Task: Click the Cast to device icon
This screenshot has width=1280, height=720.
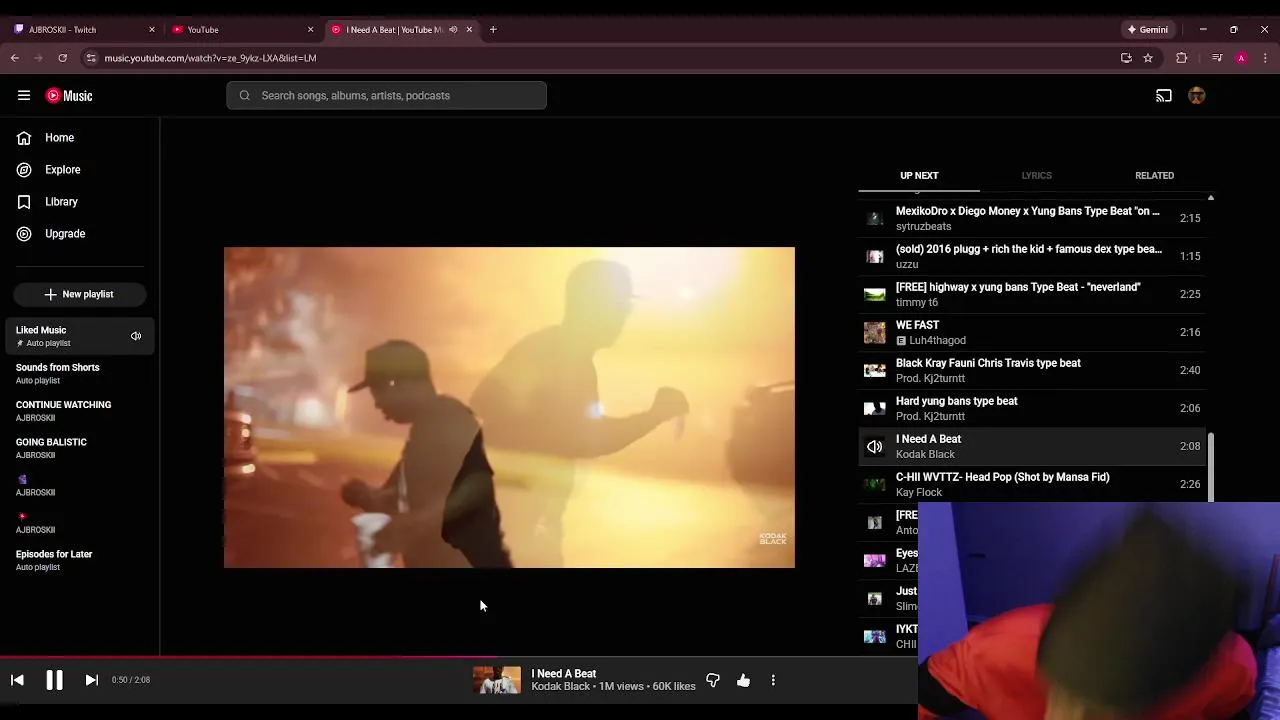Action: [1164, 96]
